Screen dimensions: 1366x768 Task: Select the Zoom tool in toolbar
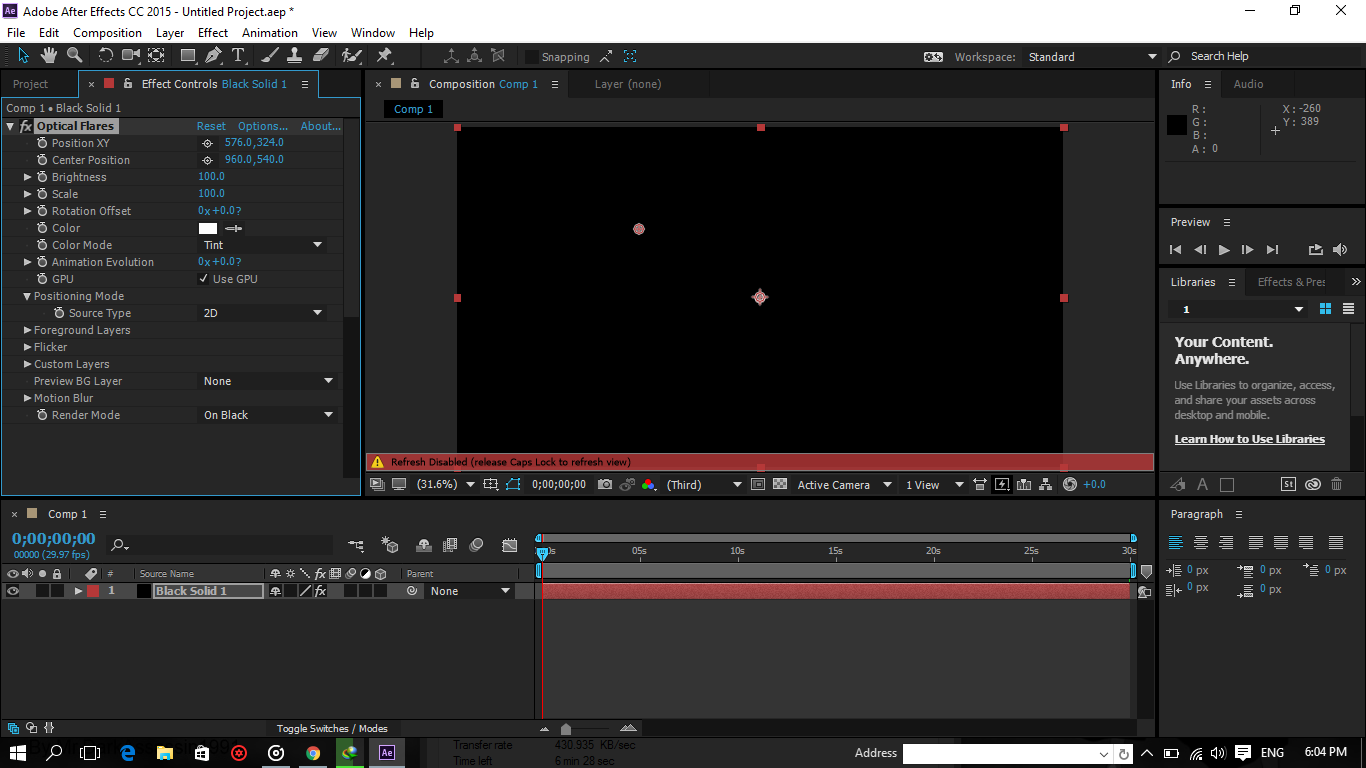(73, 56)
